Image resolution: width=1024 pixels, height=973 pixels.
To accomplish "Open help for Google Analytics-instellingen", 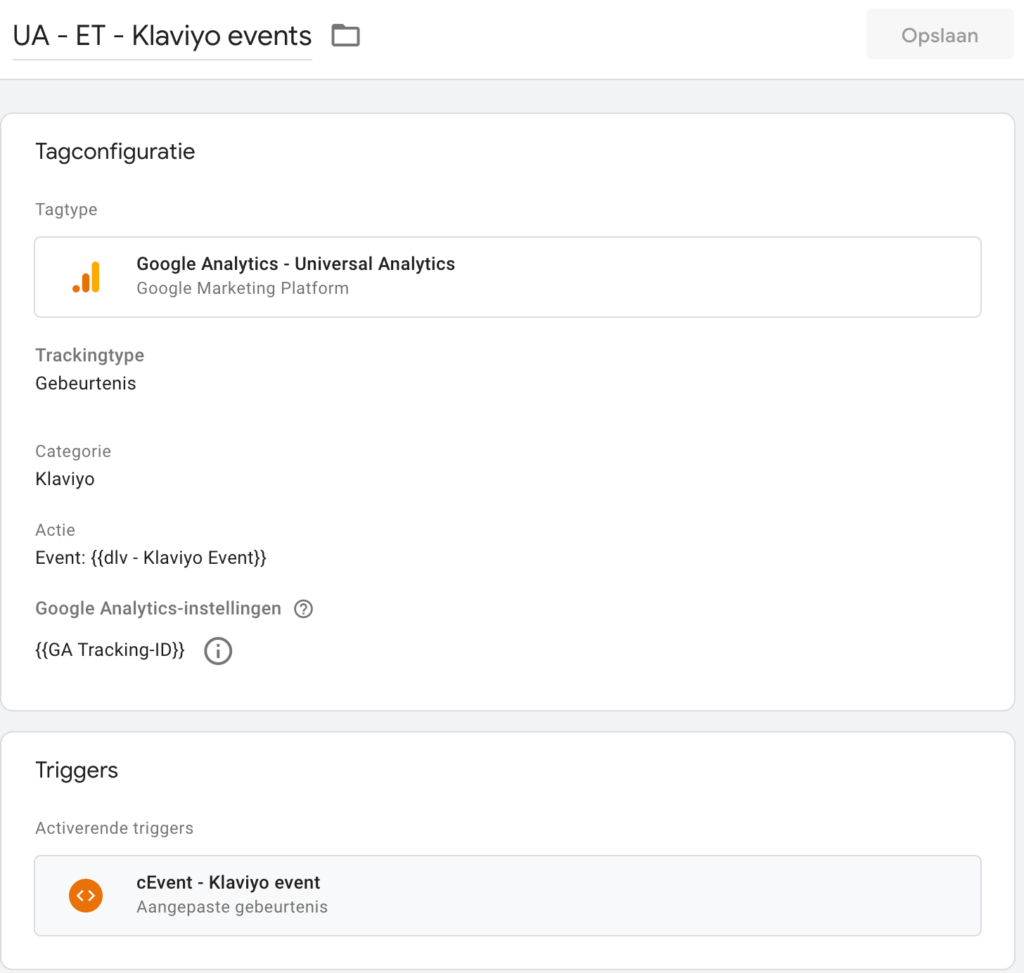I will pyautogui.click(x=304, y=609).
